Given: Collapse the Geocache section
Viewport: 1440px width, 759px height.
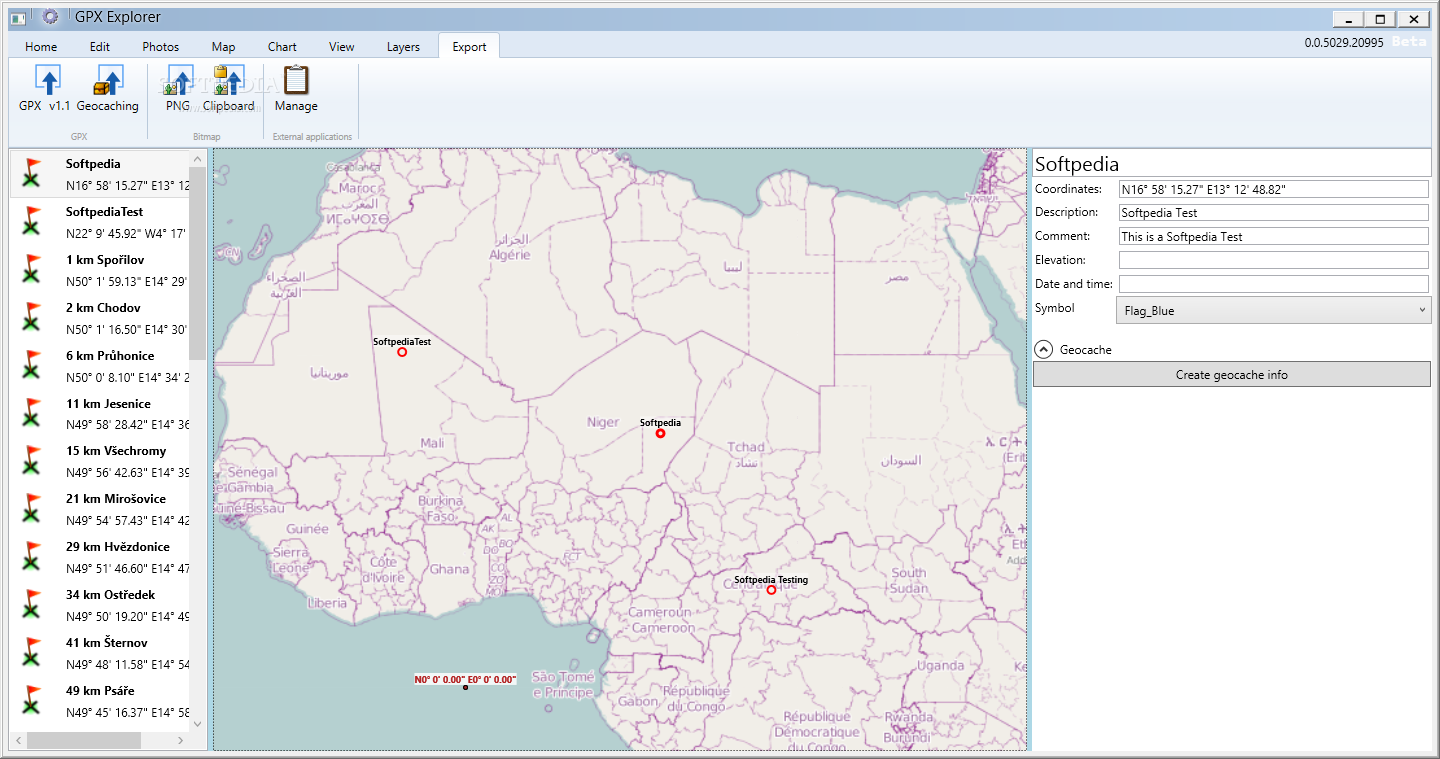Looking at the screenshot, I should 1043,349.
